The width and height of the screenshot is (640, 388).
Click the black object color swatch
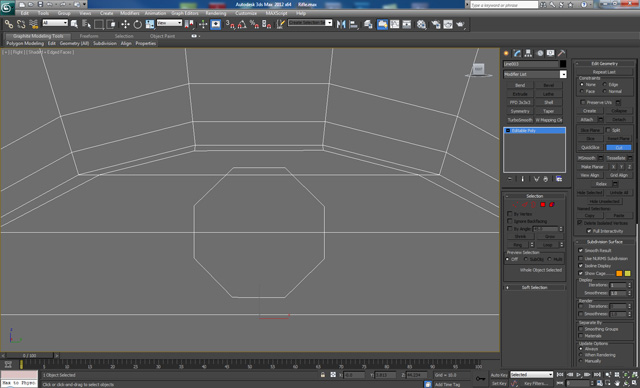coord(563,64)
